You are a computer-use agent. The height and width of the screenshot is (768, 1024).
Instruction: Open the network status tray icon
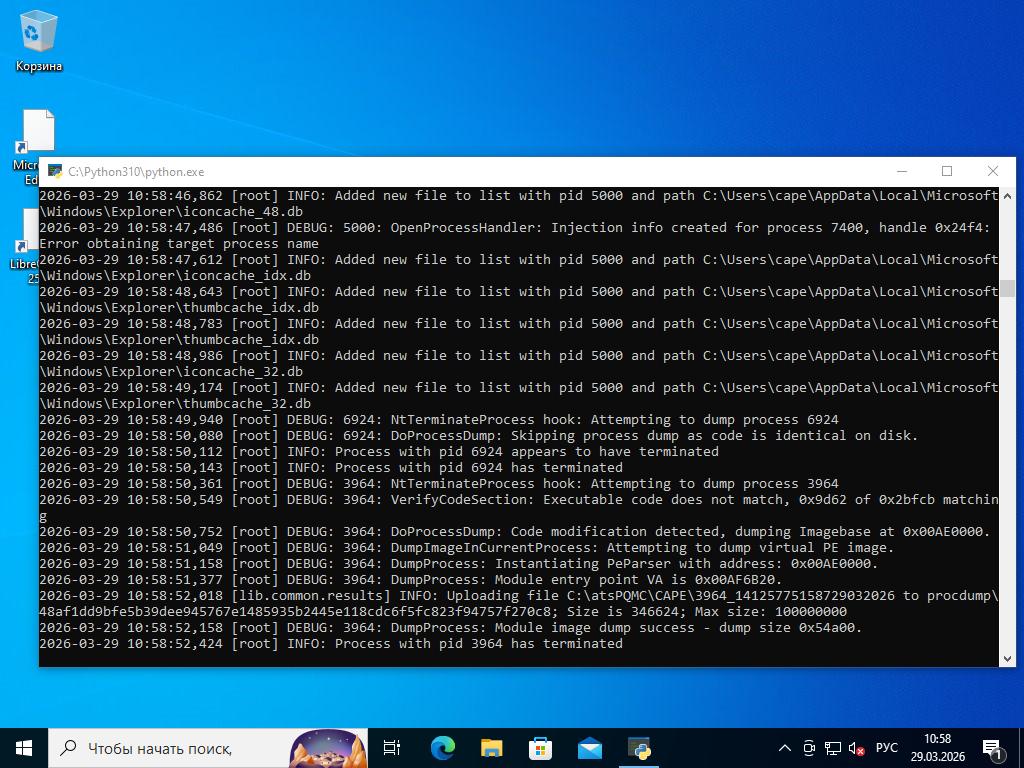(x=832, y=748)
